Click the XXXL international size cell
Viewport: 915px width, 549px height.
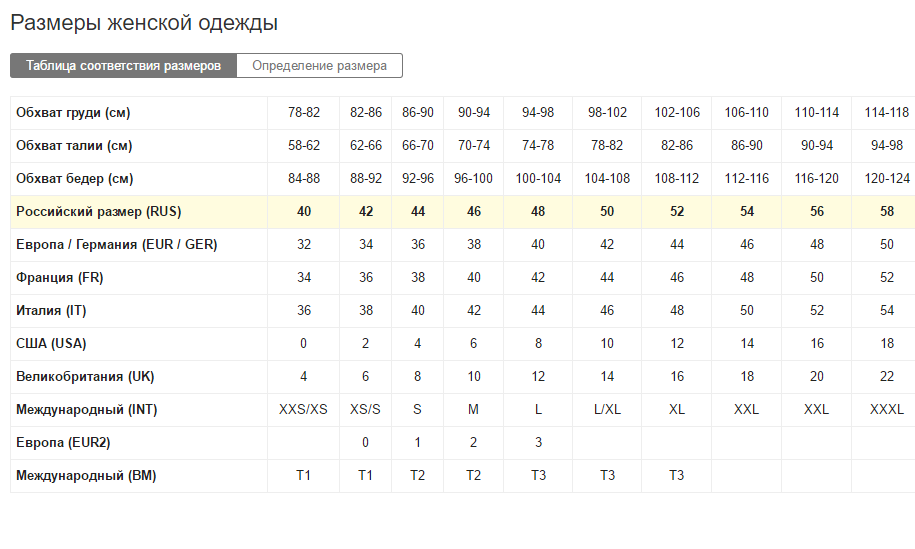886,410
